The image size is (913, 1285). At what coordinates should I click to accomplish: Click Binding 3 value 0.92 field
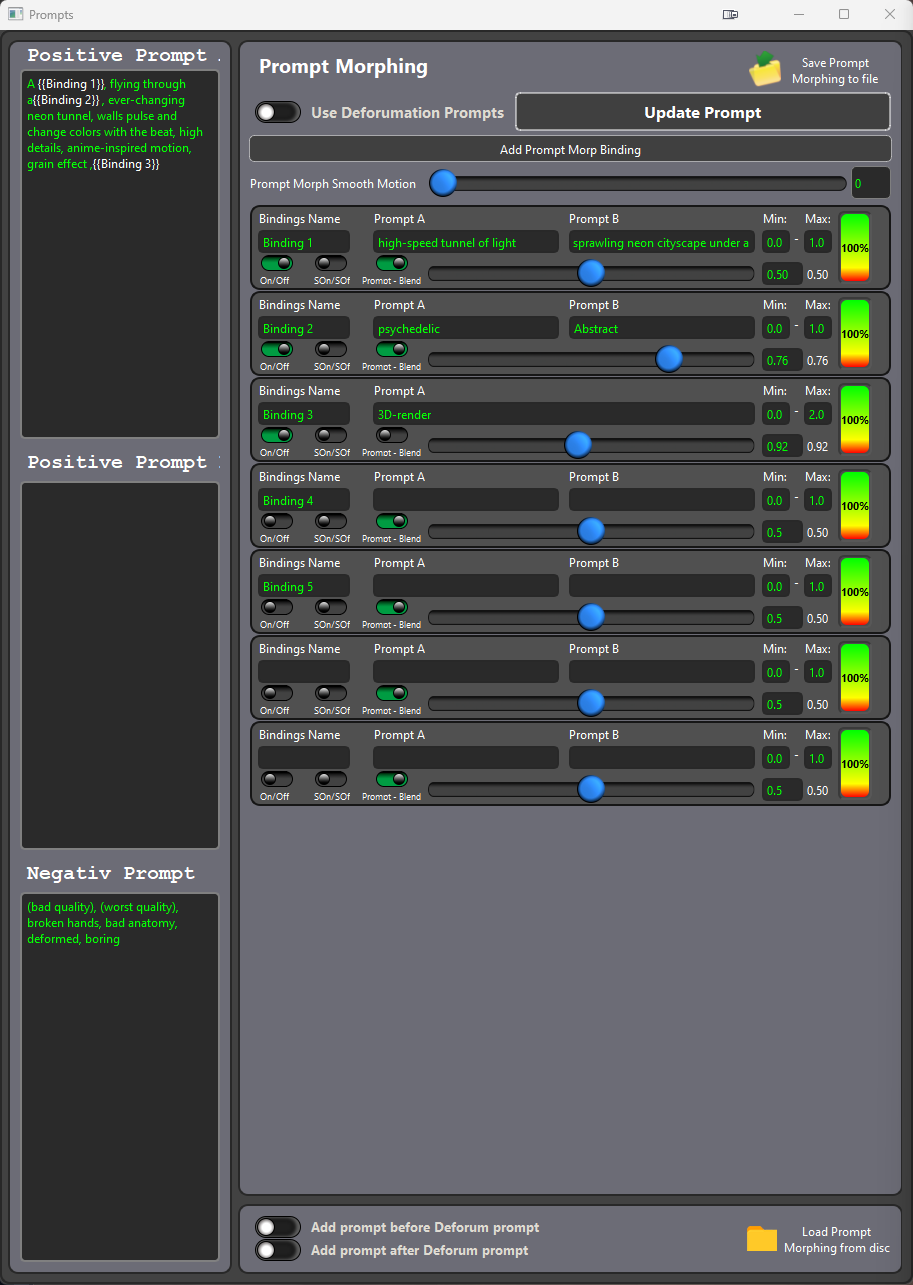[782, 446]
